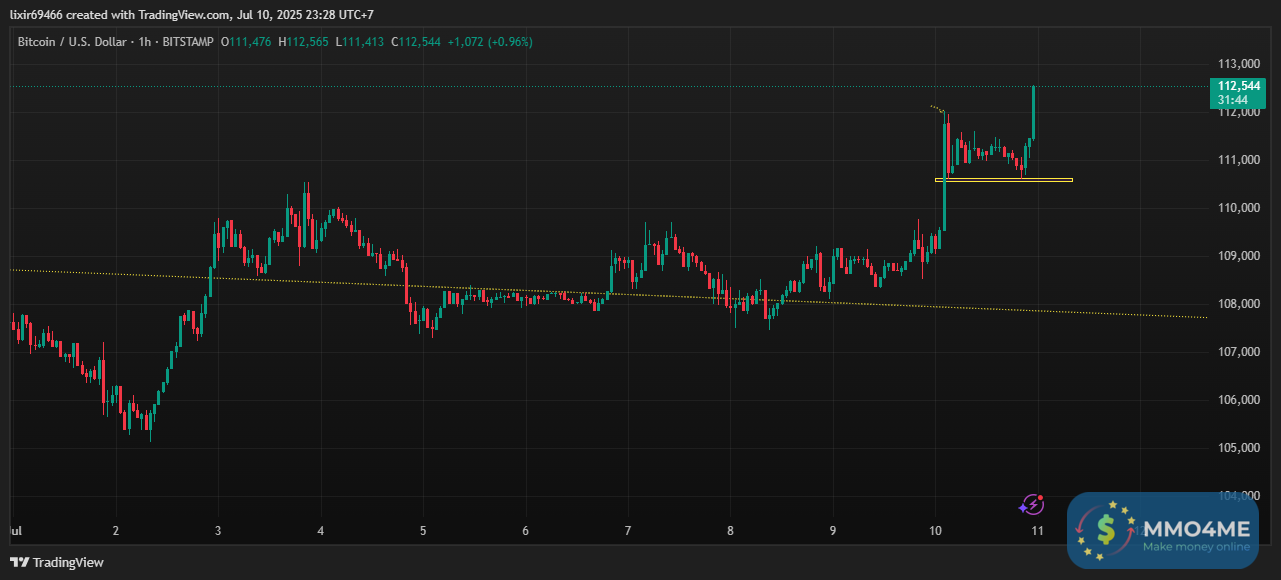Click date 11 on the time axis

(1038, 530)
